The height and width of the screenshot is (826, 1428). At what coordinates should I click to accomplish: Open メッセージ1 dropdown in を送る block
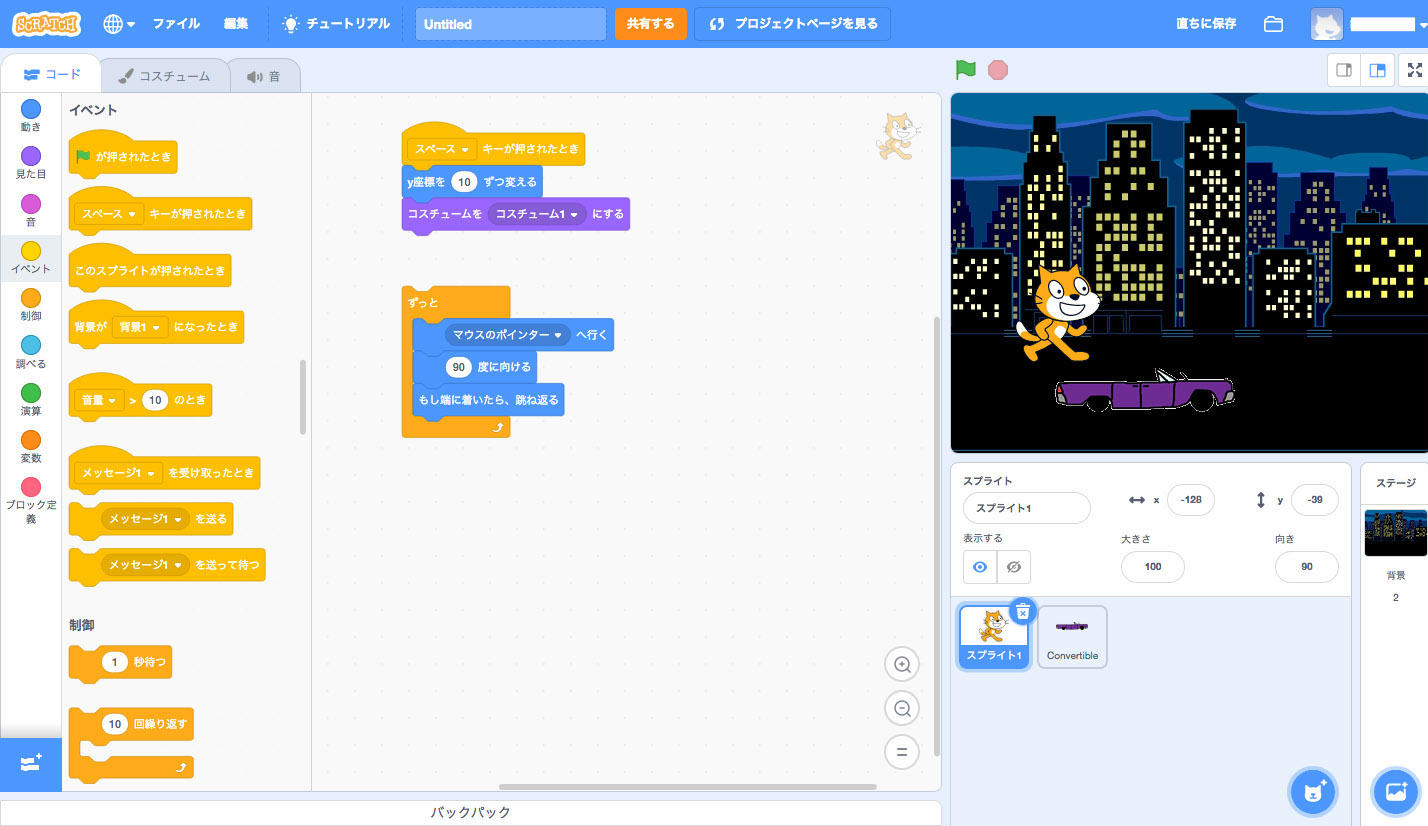[x=146, y=519]
